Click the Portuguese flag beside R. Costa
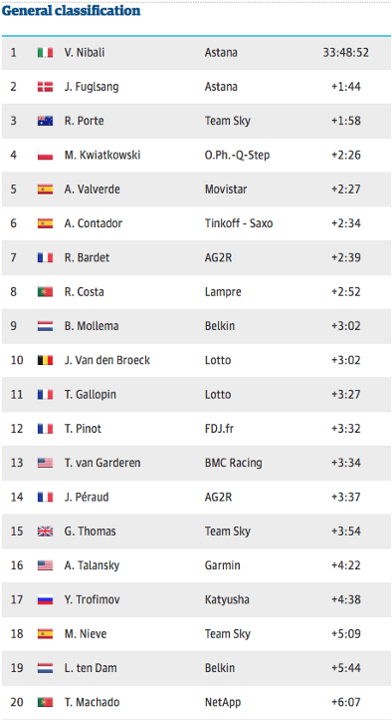The height and width of the screenshot is (720, 392). 45,292
